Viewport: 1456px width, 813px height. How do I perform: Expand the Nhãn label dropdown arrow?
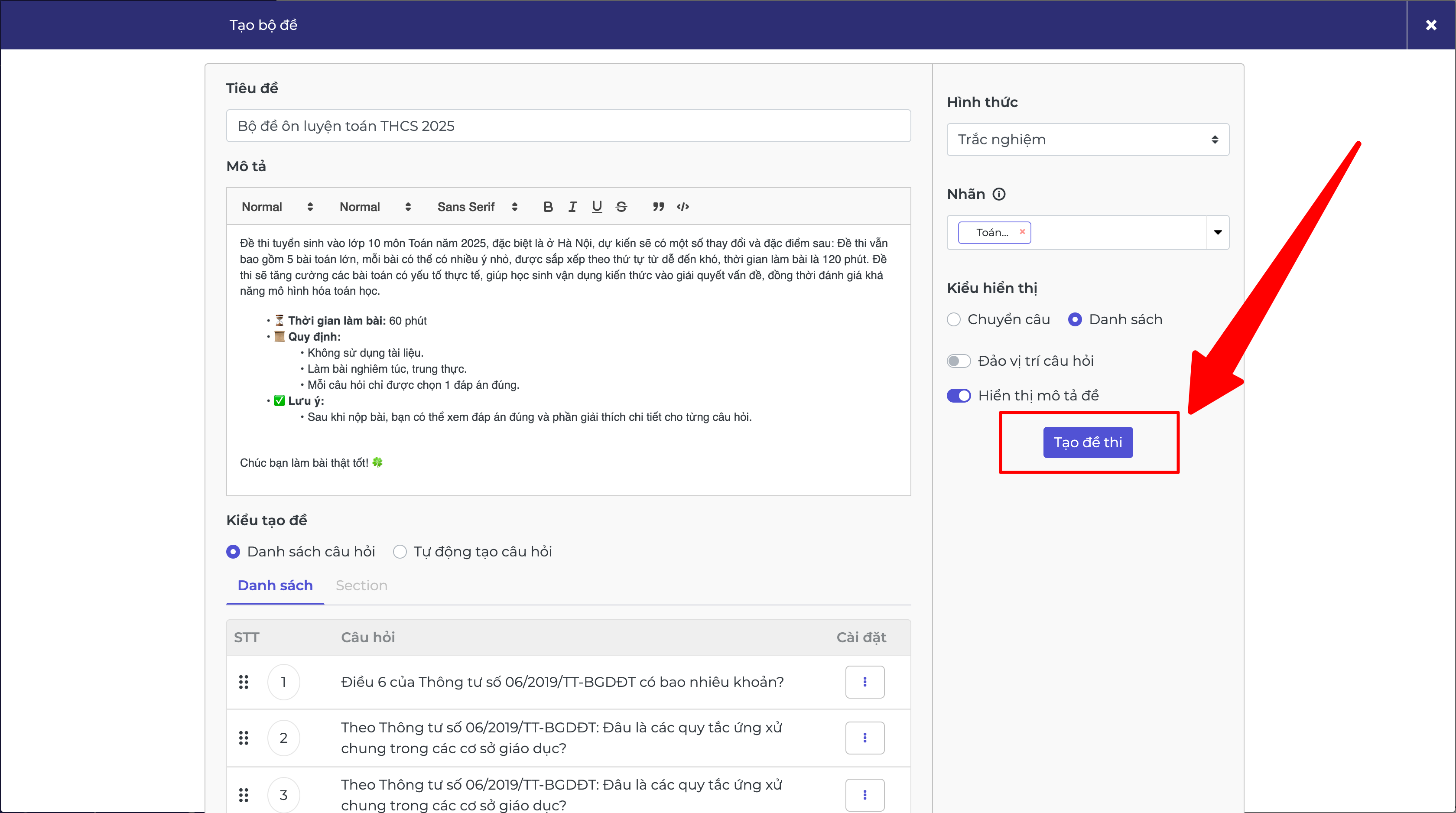click(x=1218, y=232)
